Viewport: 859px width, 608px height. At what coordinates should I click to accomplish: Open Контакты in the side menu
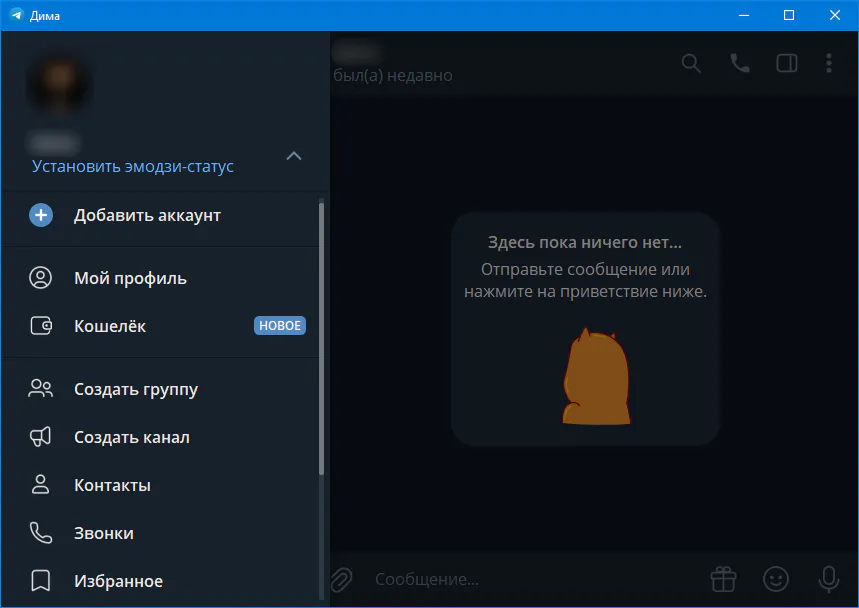pos(112,485)
